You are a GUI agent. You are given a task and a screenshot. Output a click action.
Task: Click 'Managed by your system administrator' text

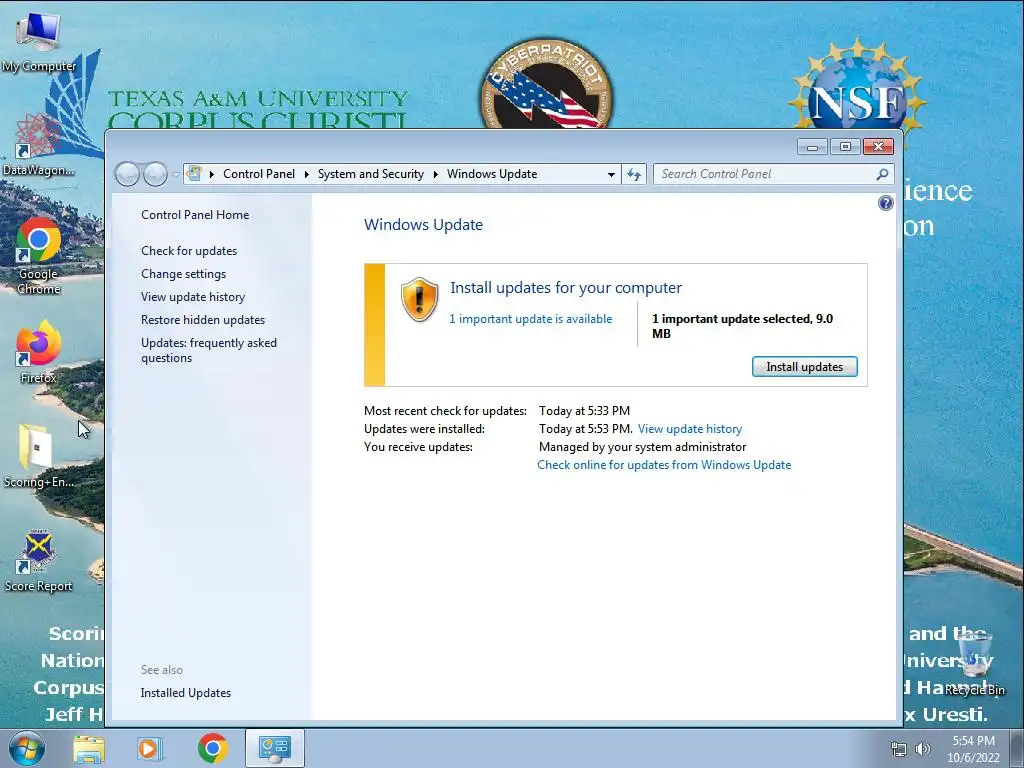click(642, 447)
